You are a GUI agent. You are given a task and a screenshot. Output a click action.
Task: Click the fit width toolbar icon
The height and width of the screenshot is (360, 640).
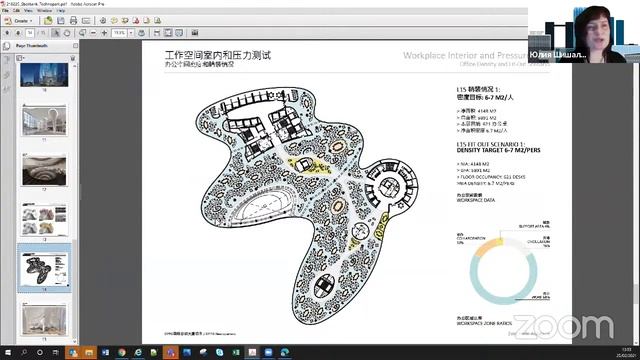tap(157, 33)
